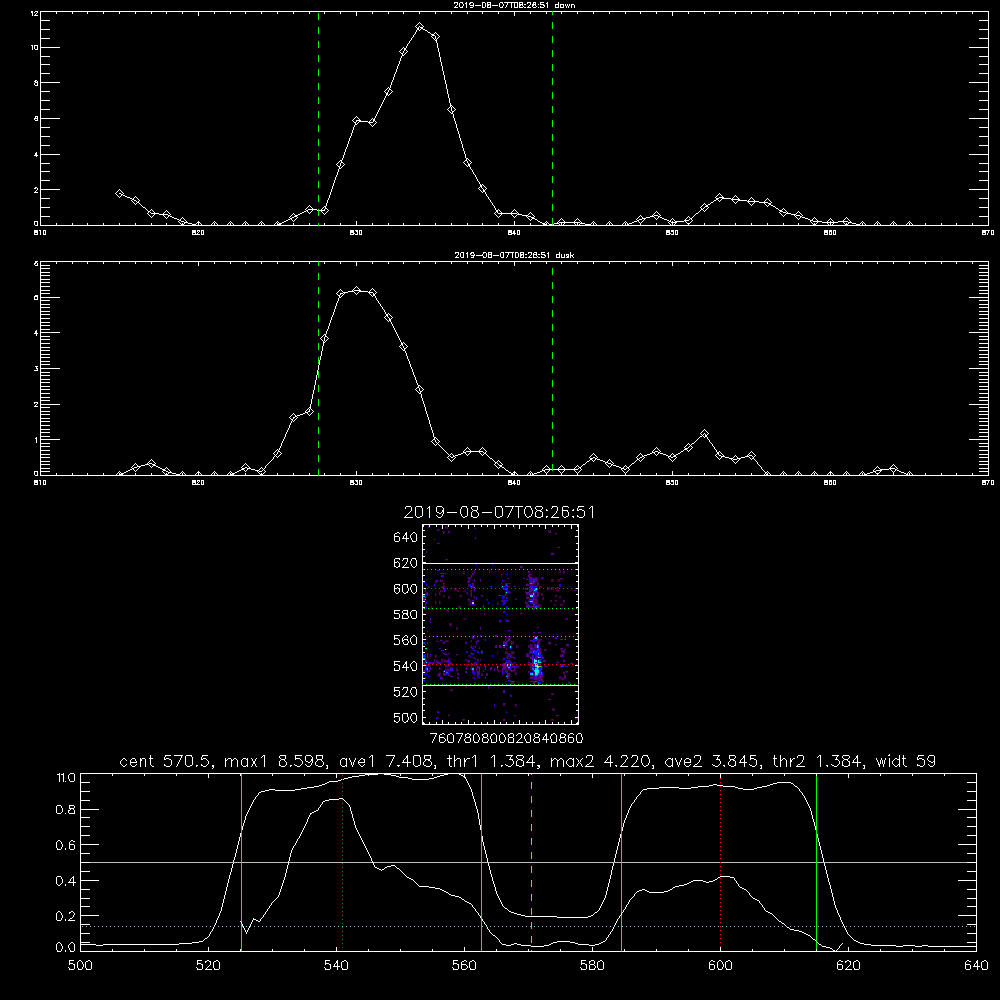Click bottom plot x-axis label 600

coord(720,966)
